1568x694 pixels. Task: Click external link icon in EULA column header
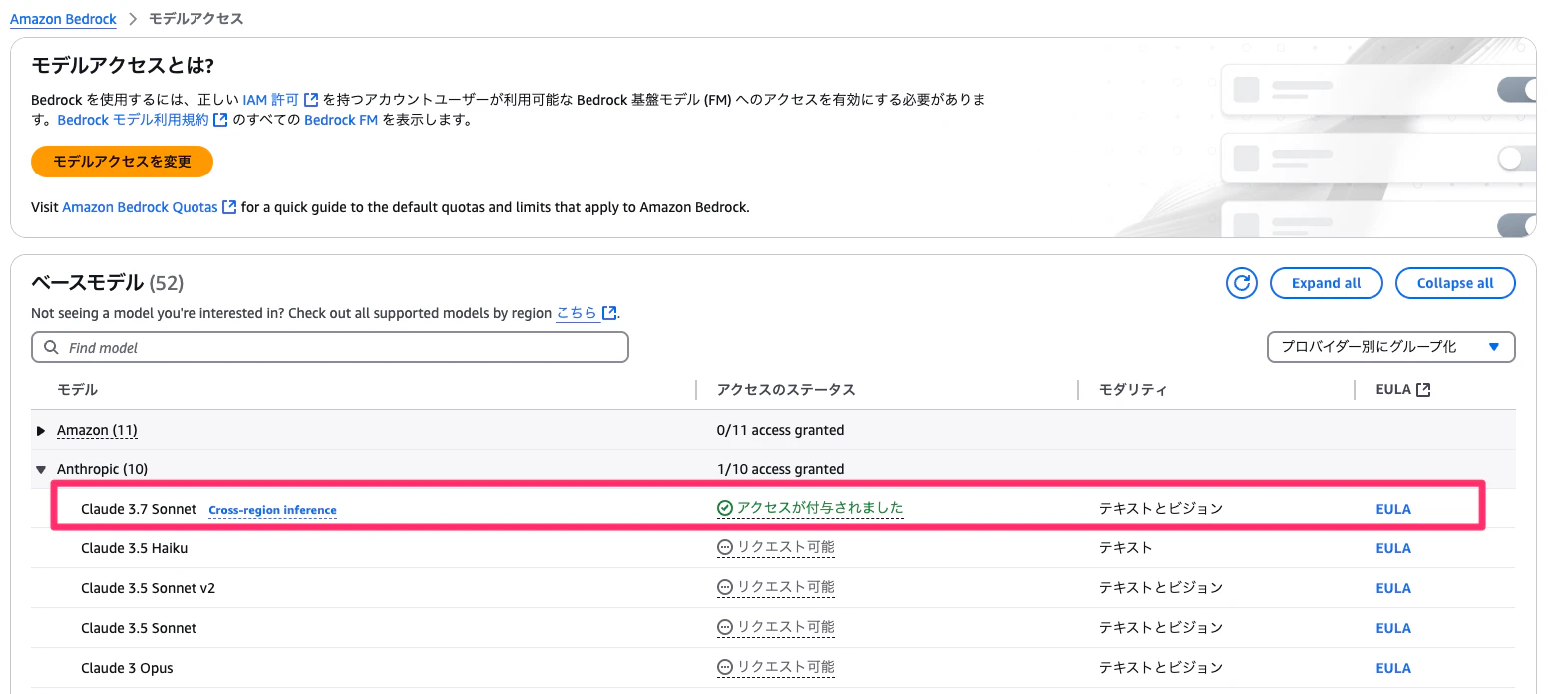(x=1423, y=390)
